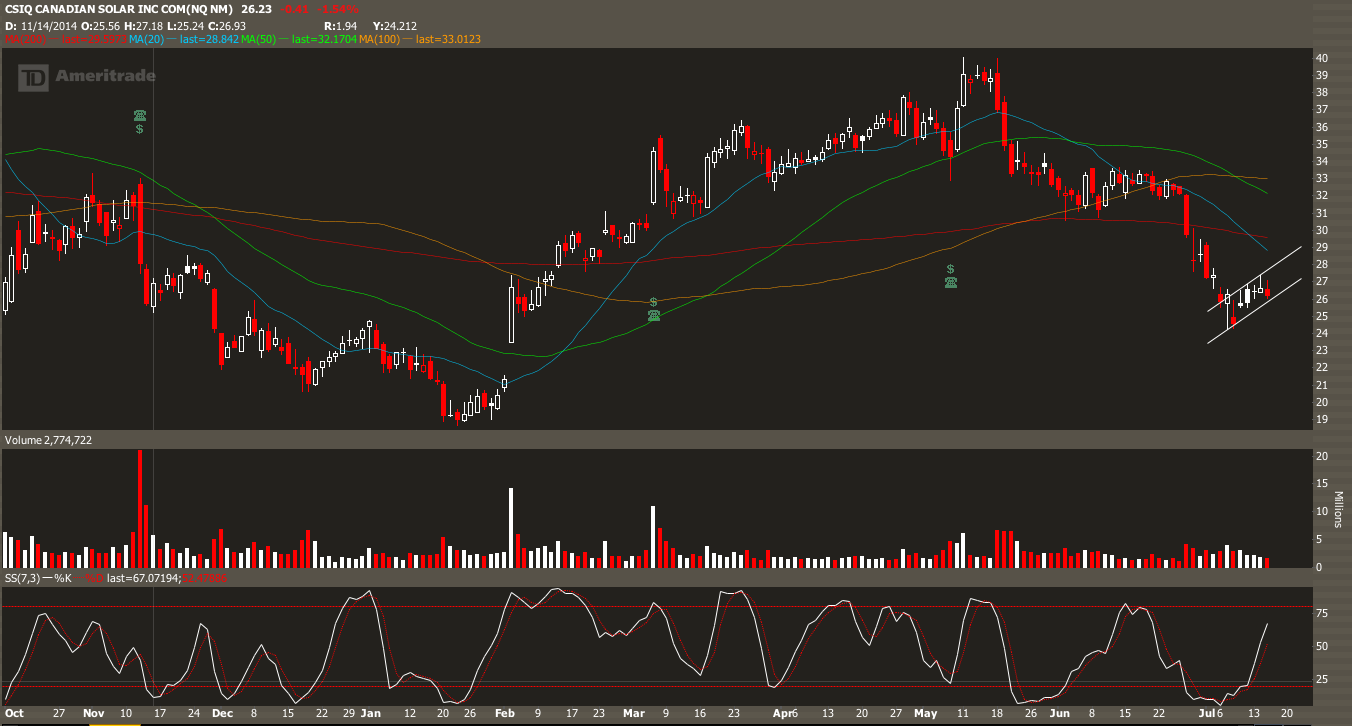This screenshot has height=726, width=1352.
Task: Select the MA(20) study label
Action: [x=145, y=39]
